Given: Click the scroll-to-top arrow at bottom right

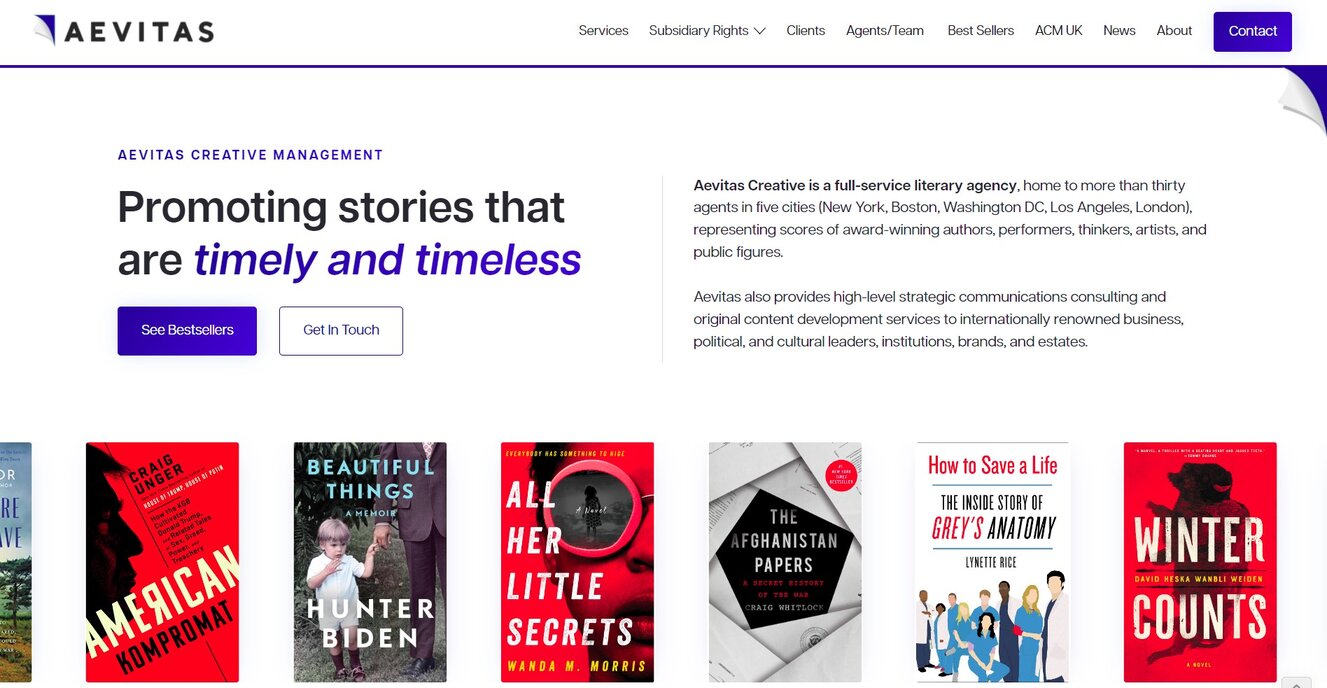Looking at the screenshot, I should (x=1296, y=683).
